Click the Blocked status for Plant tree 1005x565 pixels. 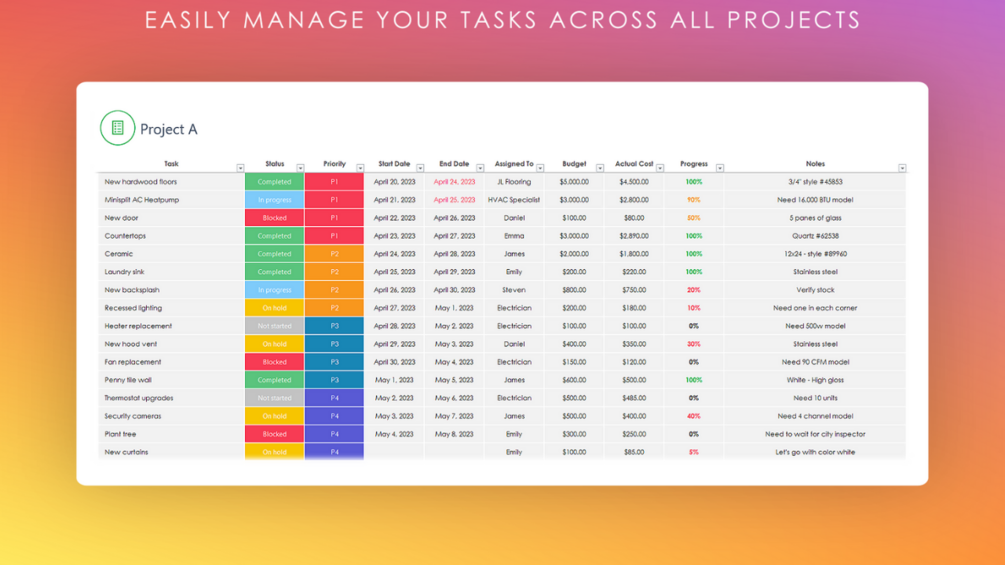[x=274, y=434]
